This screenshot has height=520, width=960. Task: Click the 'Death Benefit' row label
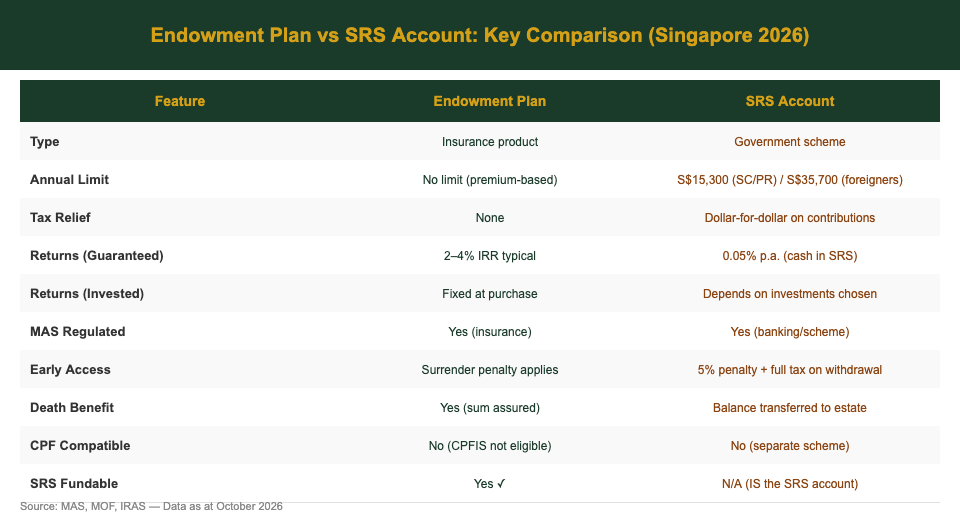72,407
